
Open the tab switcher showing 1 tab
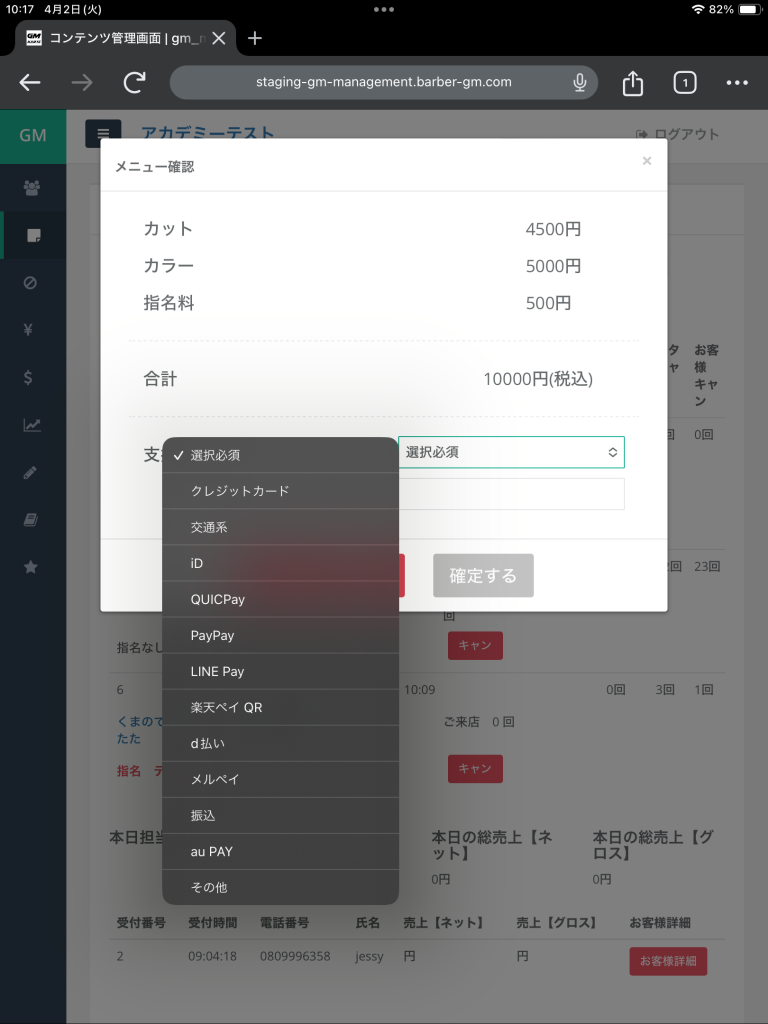pos(684,83)
